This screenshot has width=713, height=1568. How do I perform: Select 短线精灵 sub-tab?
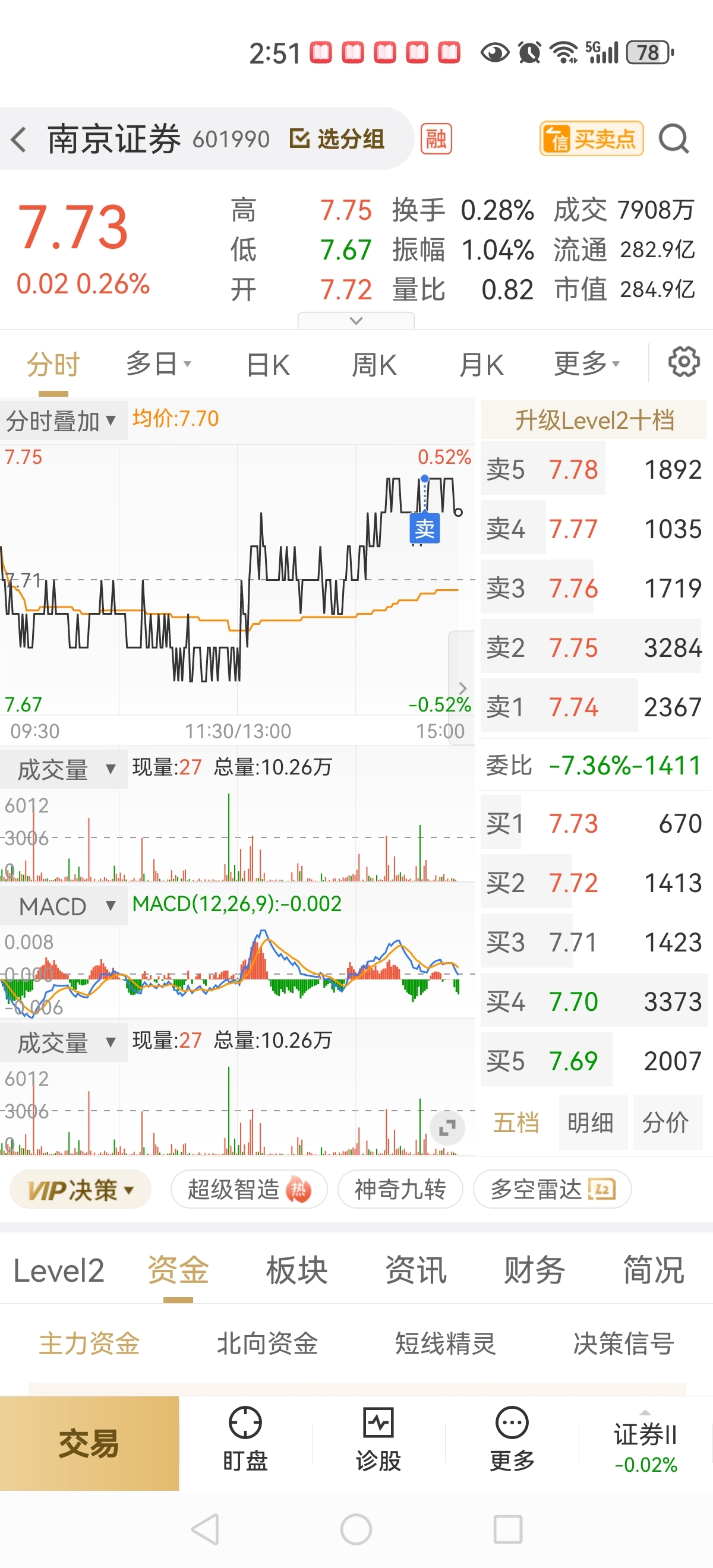(x=446, y=1343)
